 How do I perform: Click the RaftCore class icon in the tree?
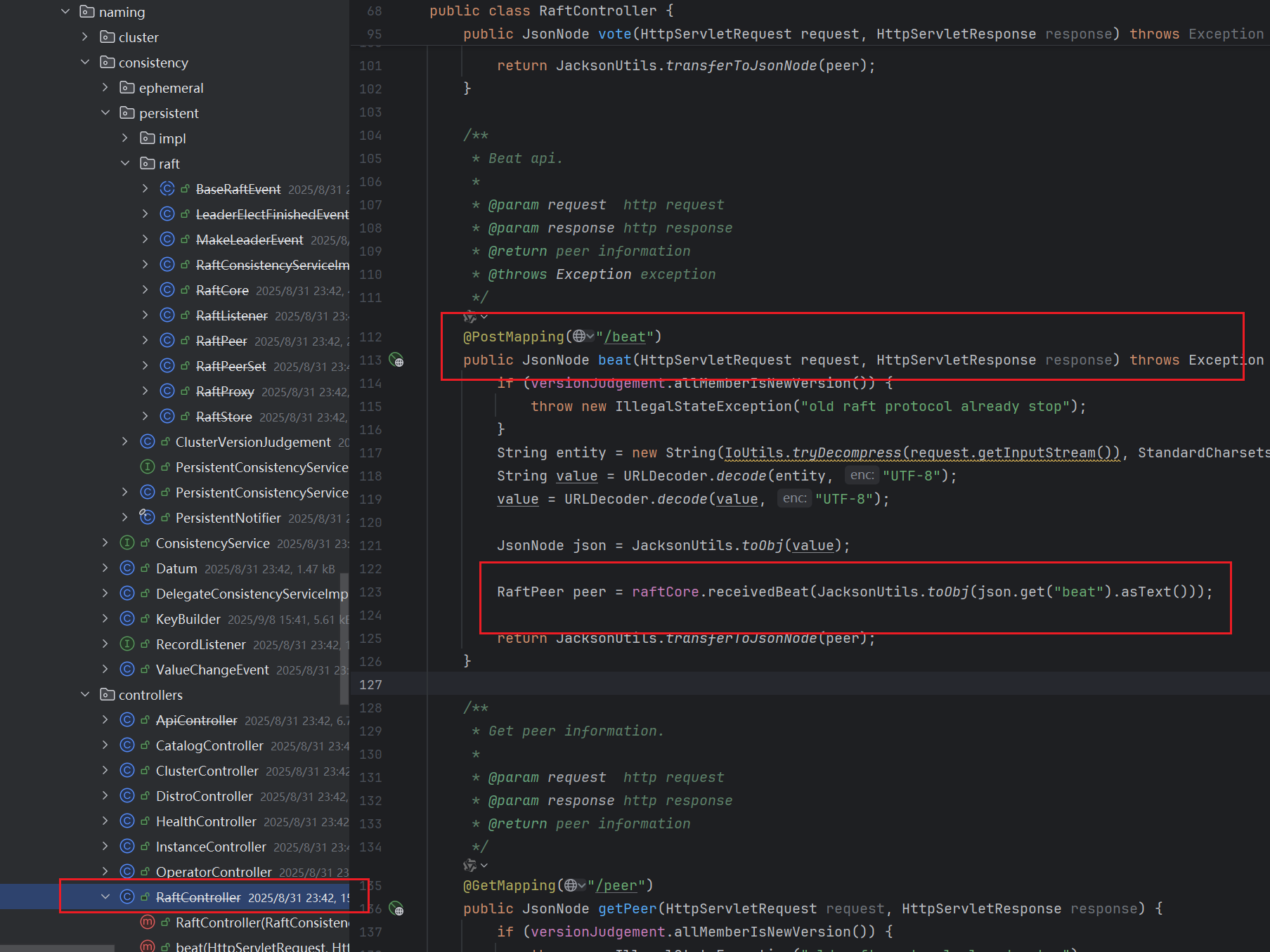pos(167,290)
